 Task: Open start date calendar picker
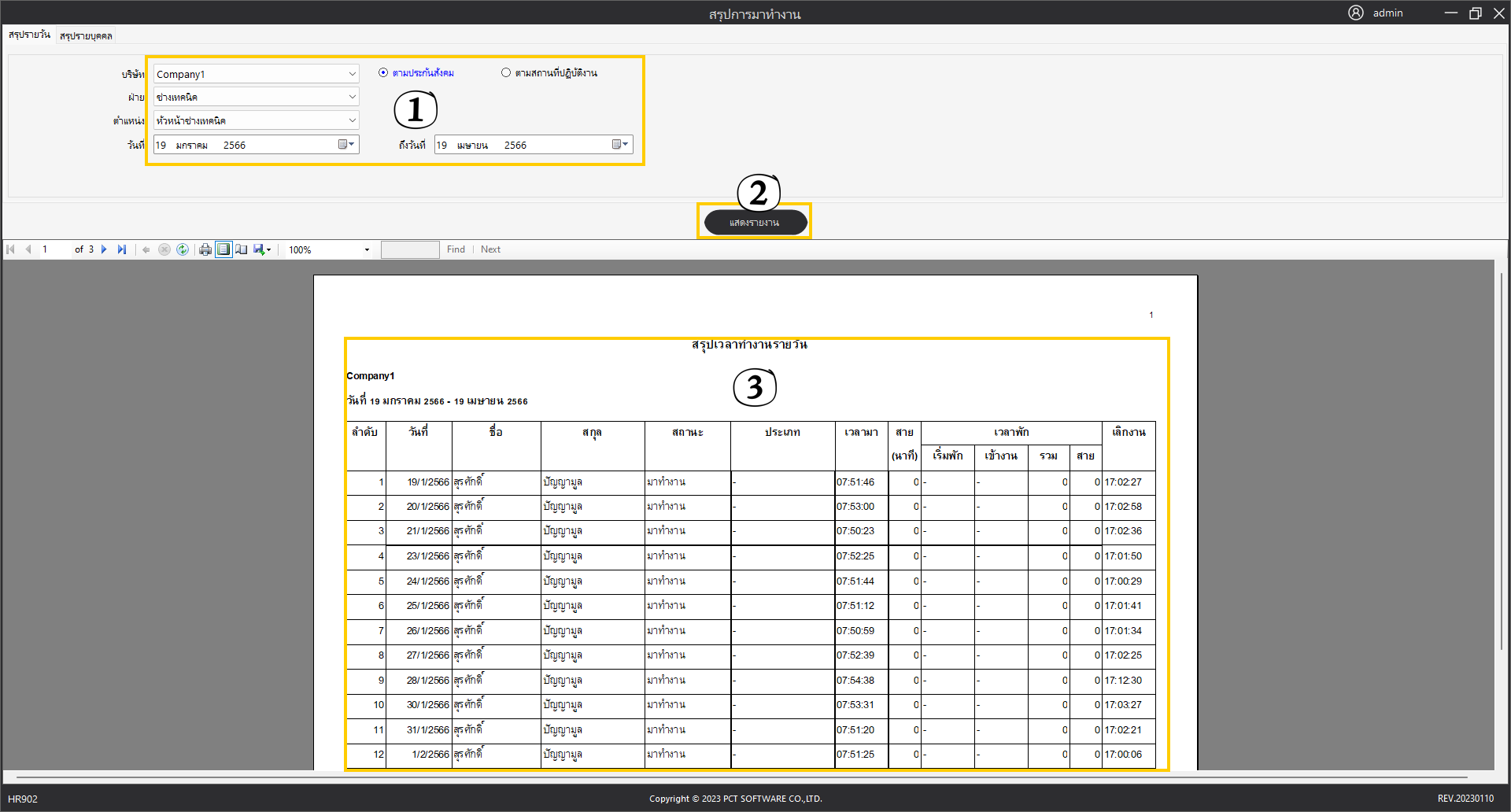click(x=345, y=145)
